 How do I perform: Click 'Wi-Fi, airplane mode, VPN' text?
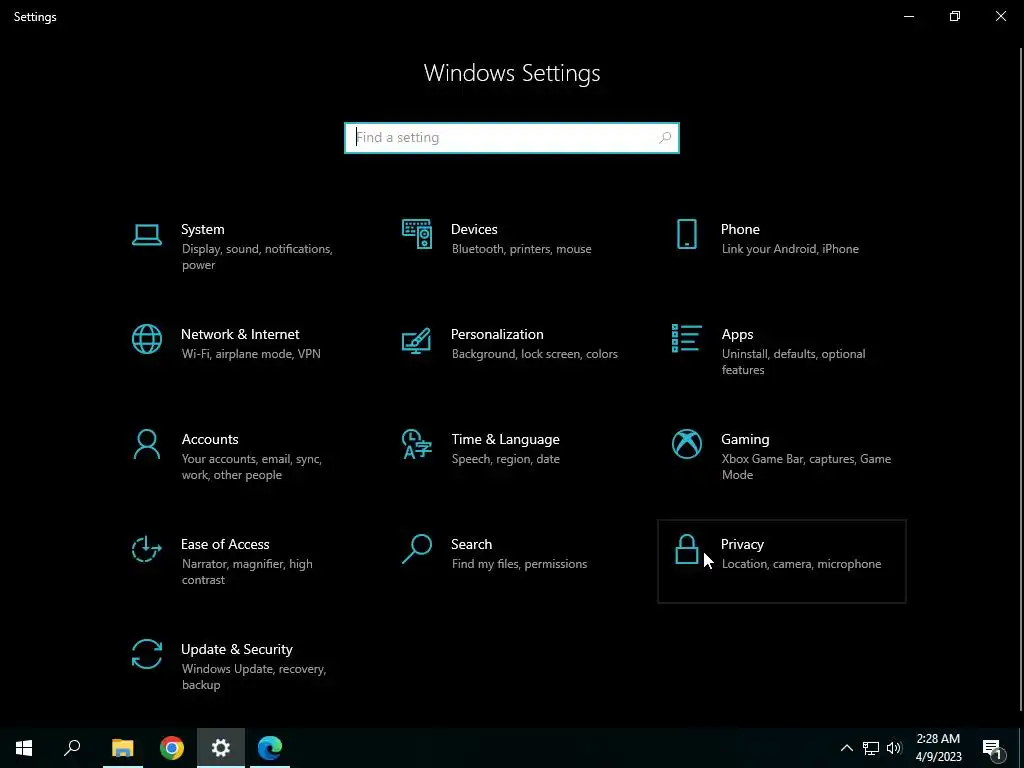tap(251, 354)
